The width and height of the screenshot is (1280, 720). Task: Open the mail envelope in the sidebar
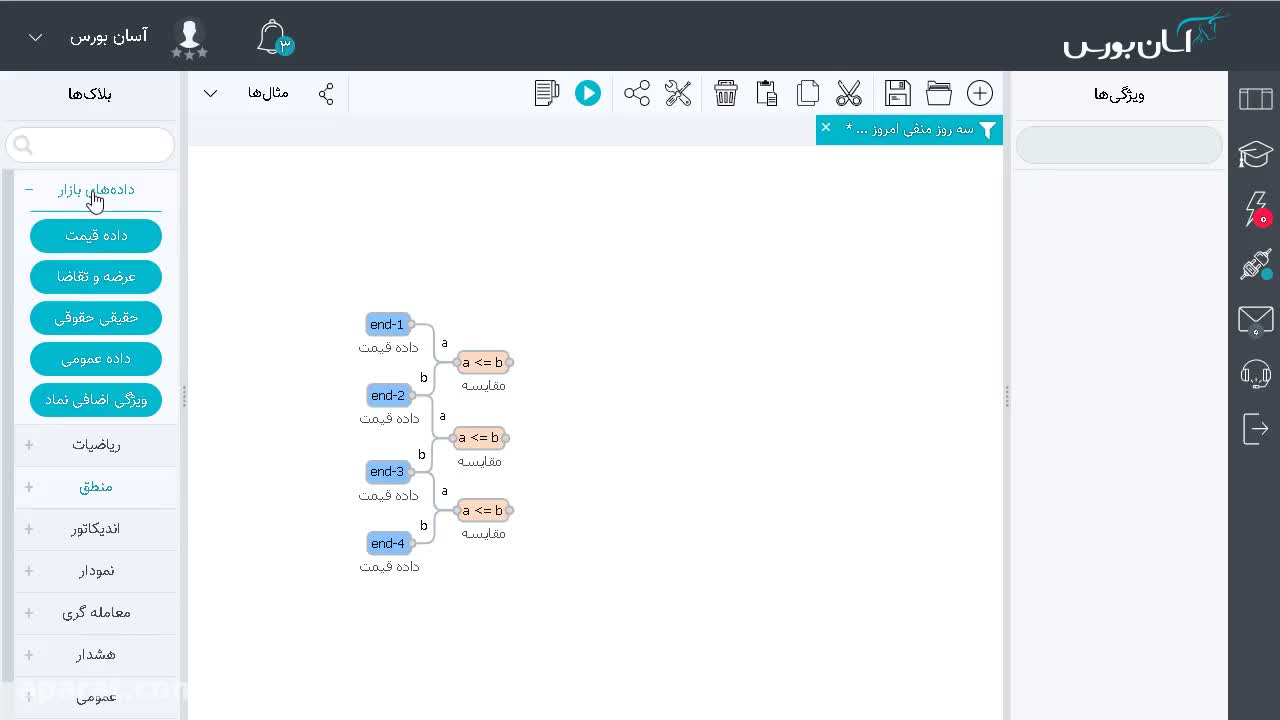point(1255,321)
